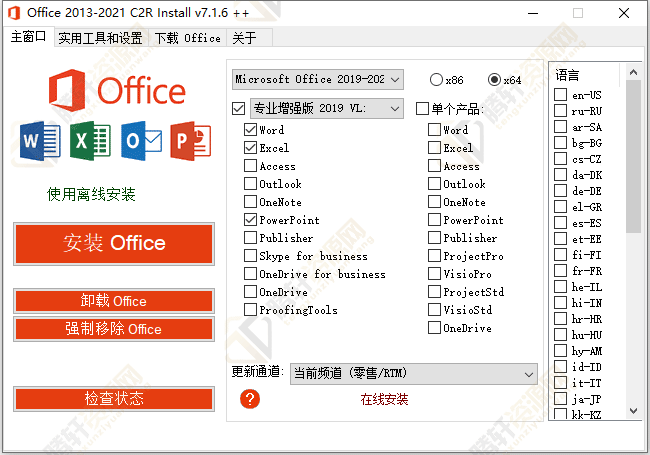Viewport: 650px width, 455px height.
Task: Enable the 单个产品 checkbox
Action: pos(422,108)
